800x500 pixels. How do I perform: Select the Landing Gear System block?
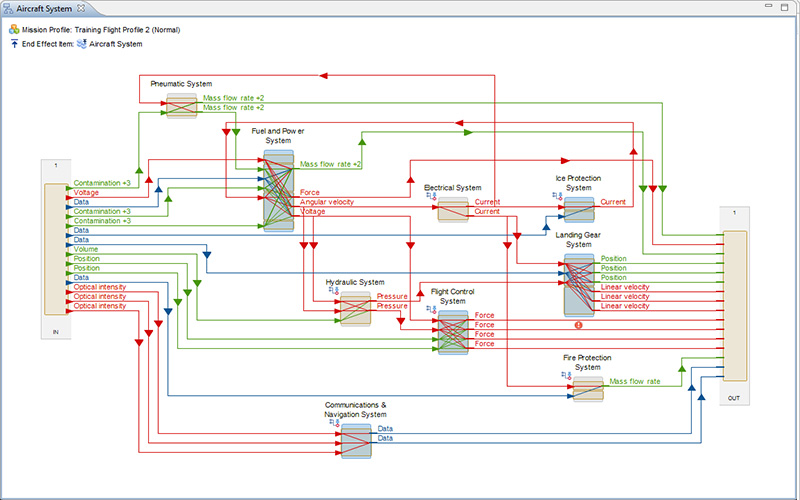[579, 285]
